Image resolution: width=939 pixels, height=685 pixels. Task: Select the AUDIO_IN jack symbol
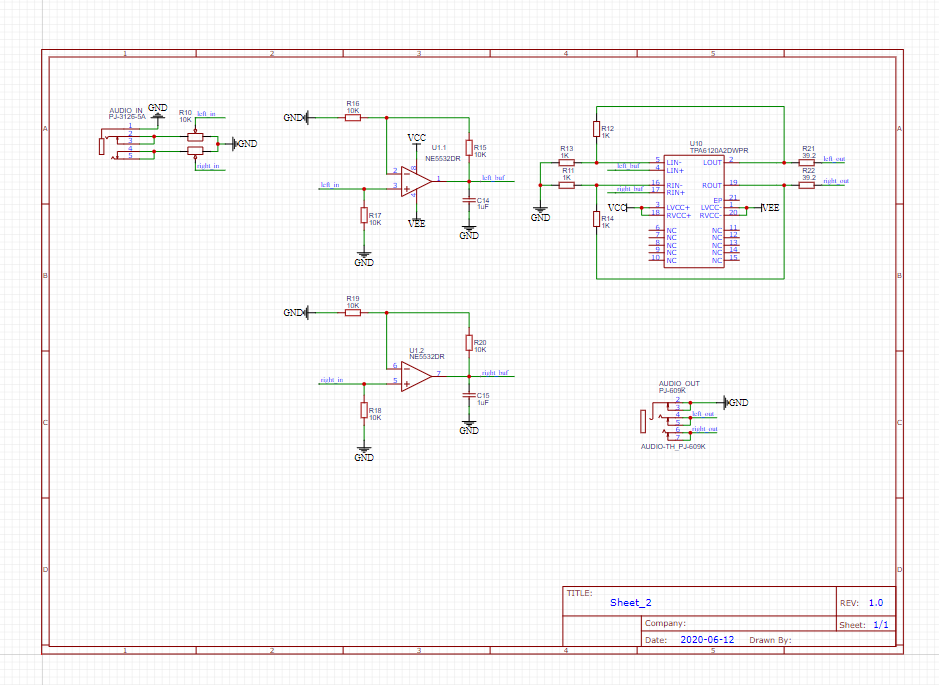pyautogui.click(x=120, y=144)
